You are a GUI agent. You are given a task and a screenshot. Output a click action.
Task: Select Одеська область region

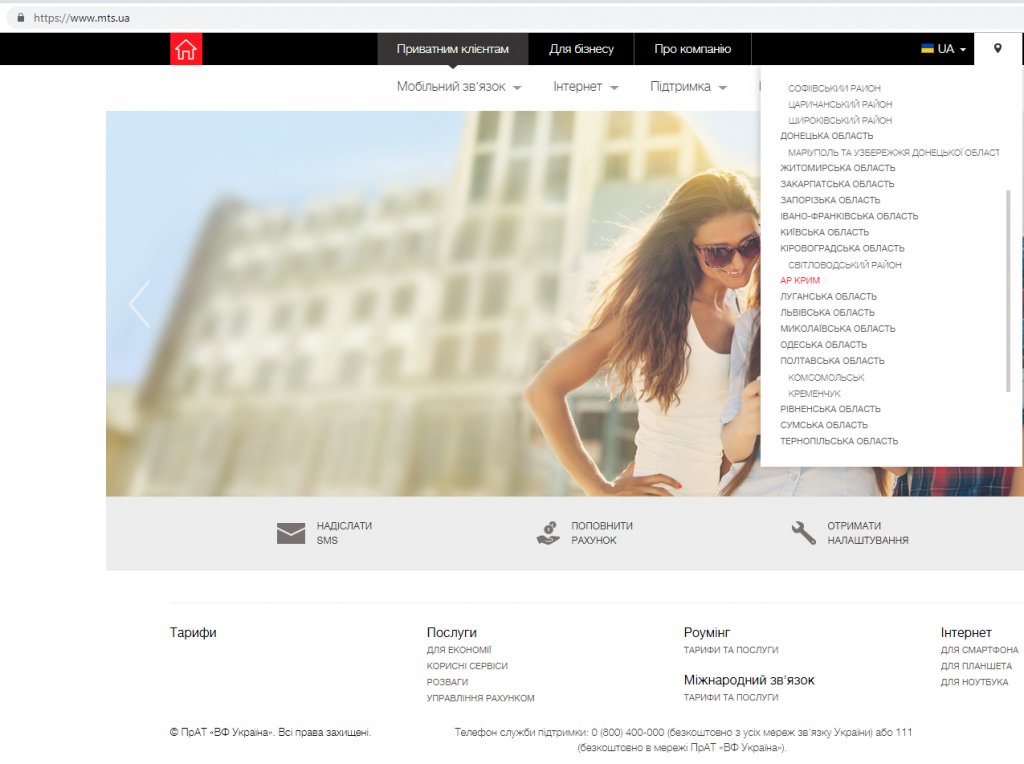(x=823, y=345)
